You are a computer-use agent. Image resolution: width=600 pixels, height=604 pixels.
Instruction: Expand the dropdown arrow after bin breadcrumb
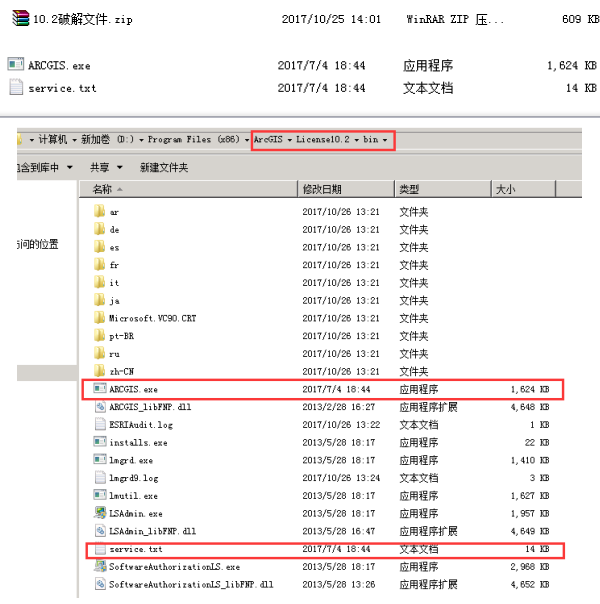pyautogui.click(x=385, y=140)
